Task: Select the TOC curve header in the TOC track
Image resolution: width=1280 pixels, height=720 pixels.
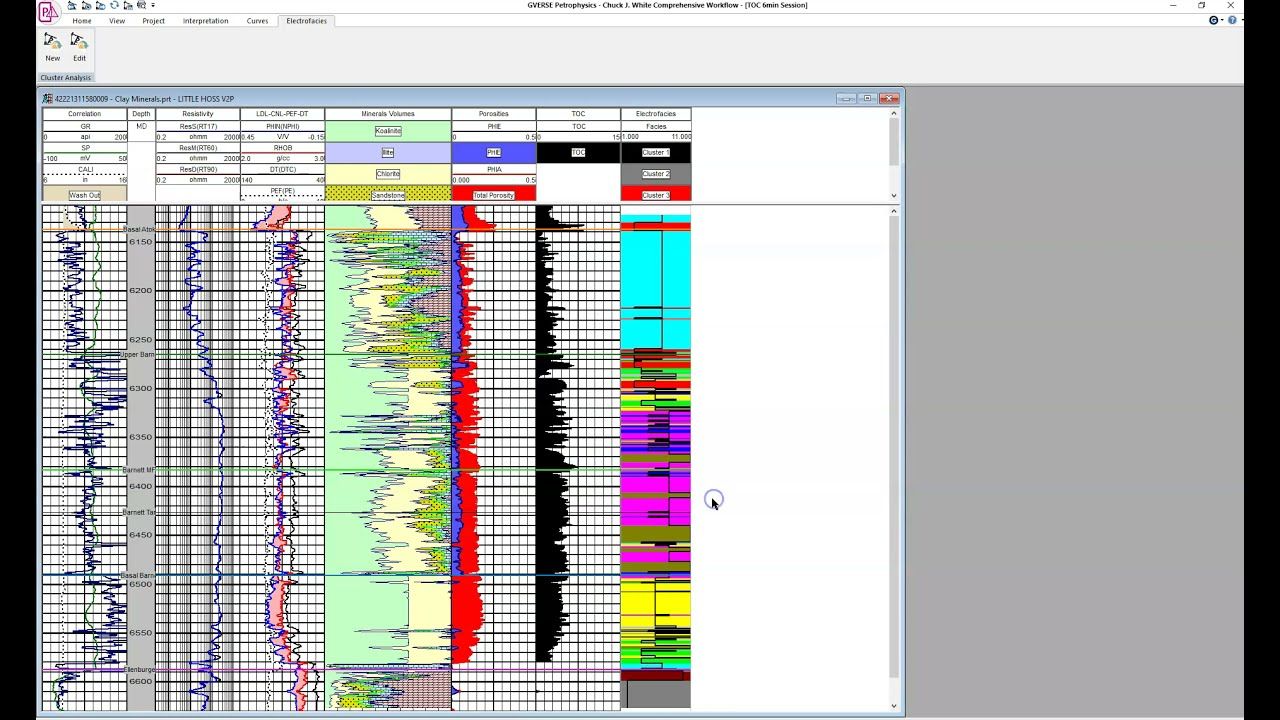Action: [x=578, y=152]
